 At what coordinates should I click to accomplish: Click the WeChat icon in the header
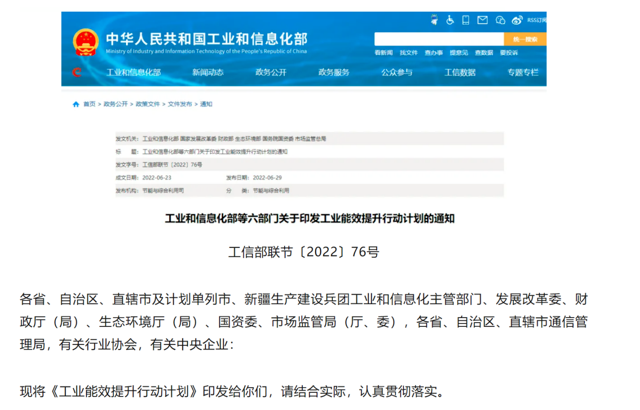pos(500,20)
